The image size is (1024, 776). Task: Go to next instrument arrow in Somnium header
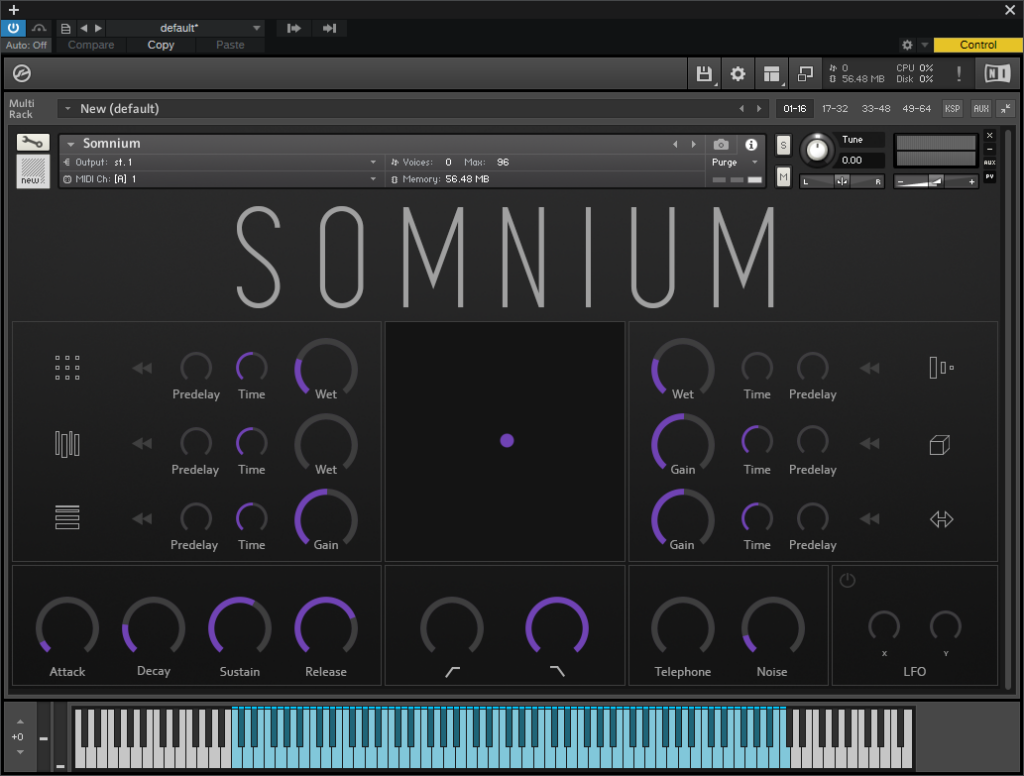694,144
